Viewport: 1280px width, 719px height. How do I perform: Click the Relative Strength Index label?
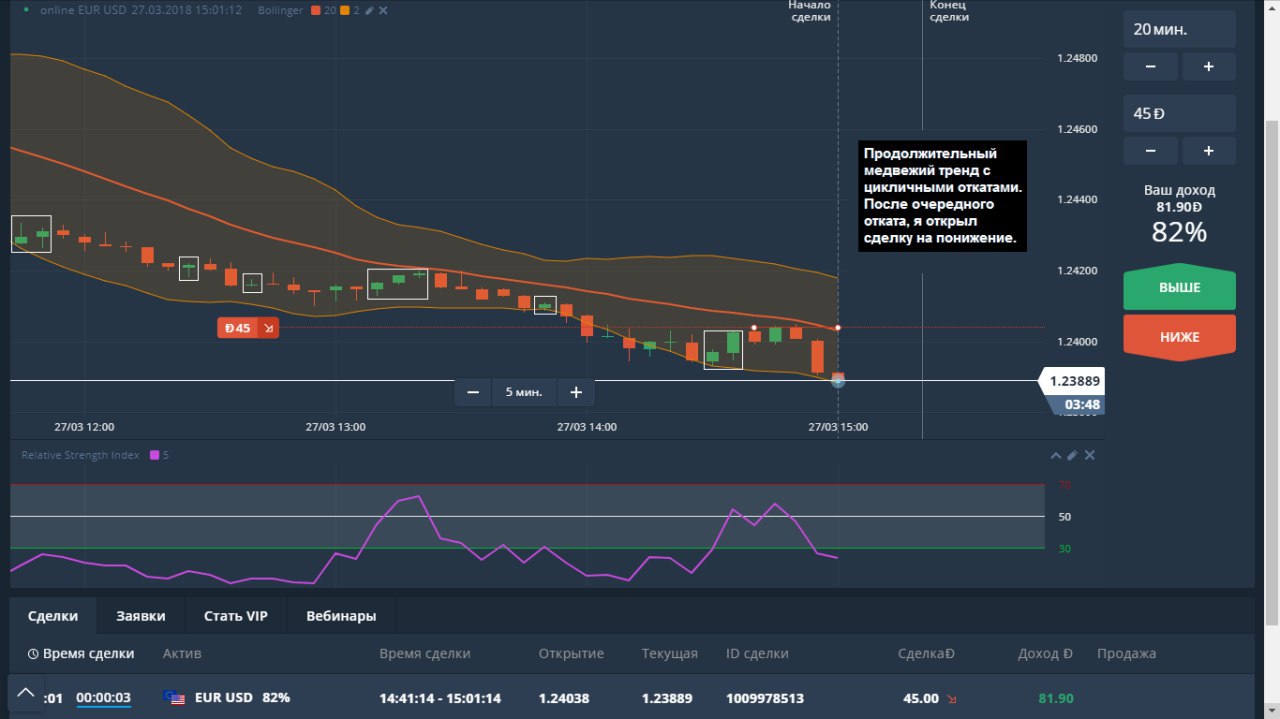pos(81,455)
